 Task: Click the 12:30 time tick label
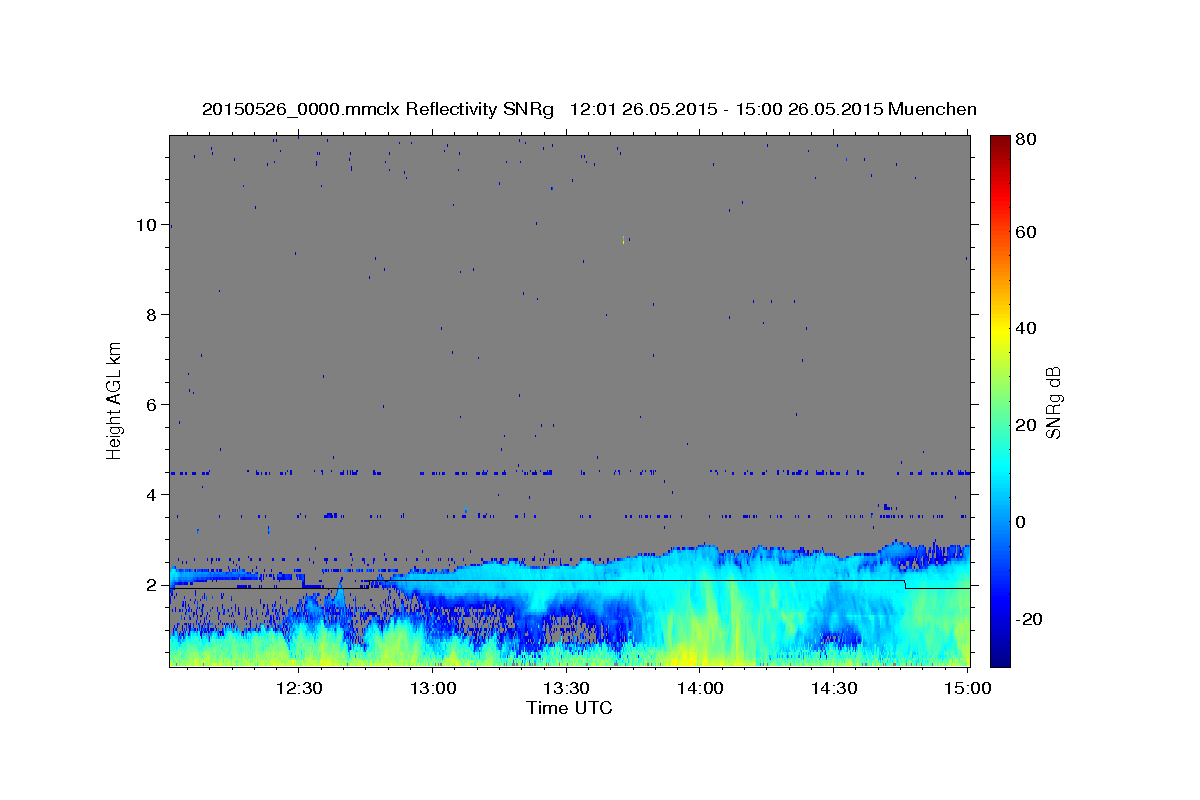pyautogui.click(x=299, y=689)
